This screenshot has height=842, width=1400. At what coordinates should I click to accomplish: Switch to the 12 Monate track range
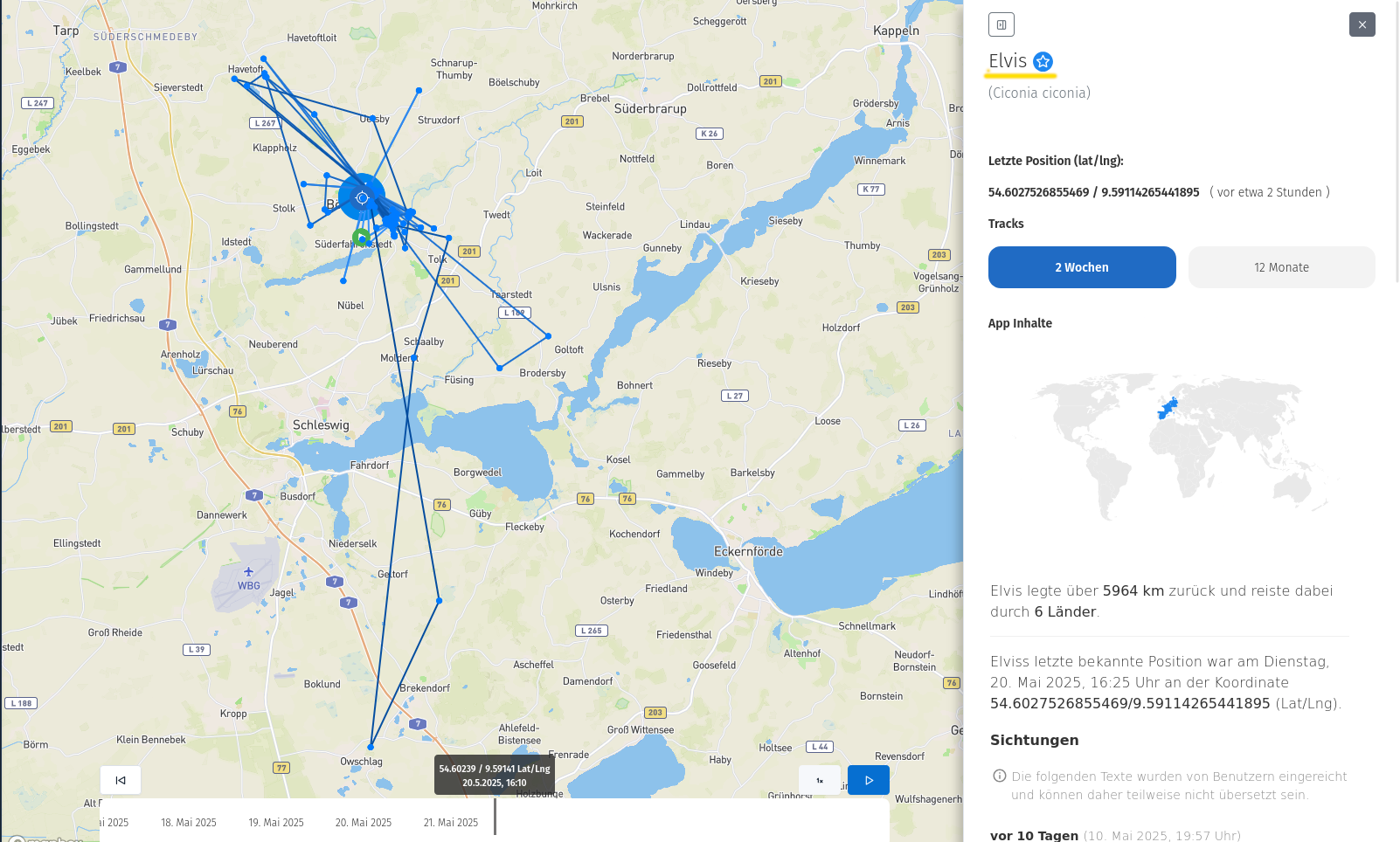[1281, 267]
